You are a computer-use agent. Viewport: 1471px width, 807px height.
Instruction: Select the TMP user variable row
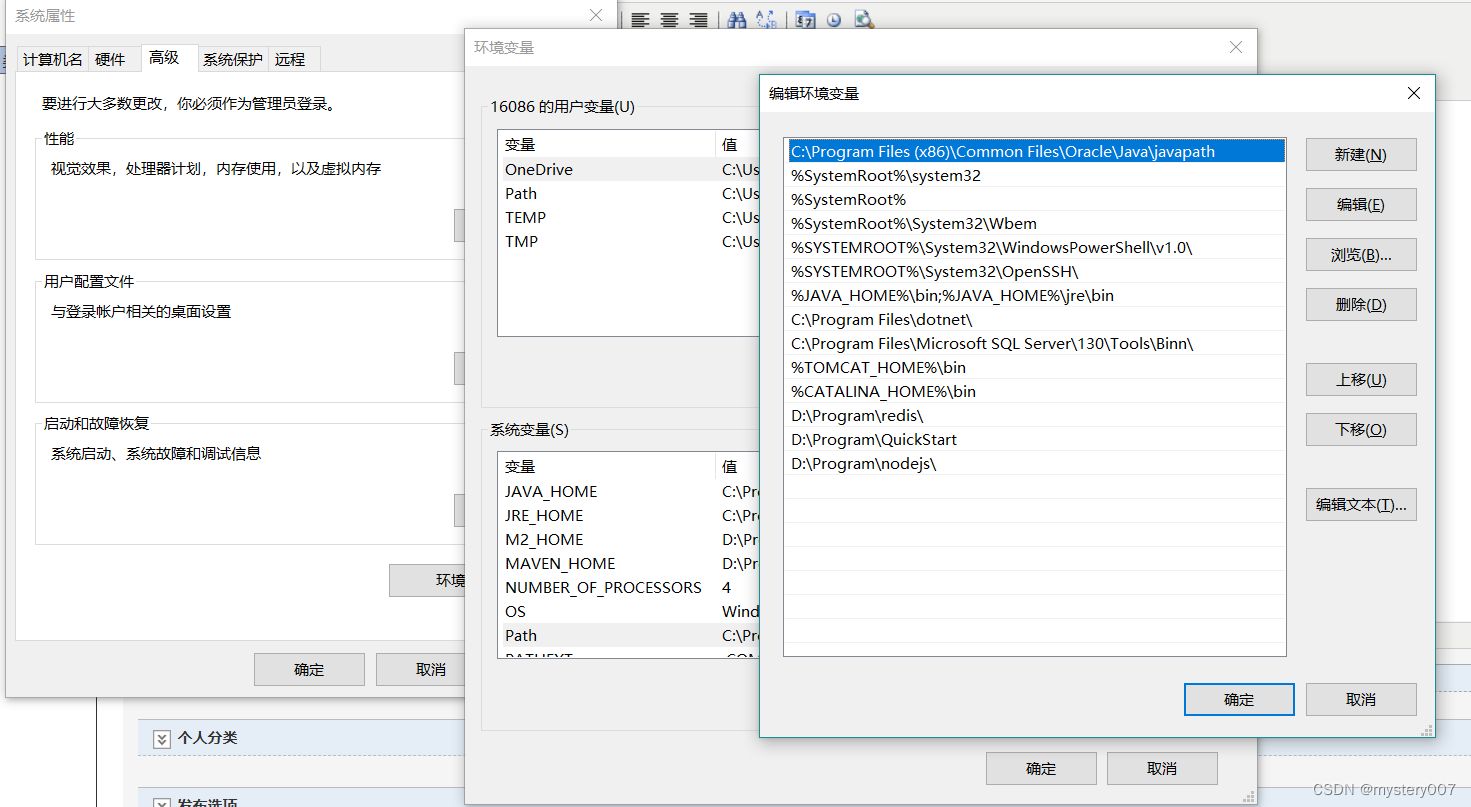tap(629, 241)
